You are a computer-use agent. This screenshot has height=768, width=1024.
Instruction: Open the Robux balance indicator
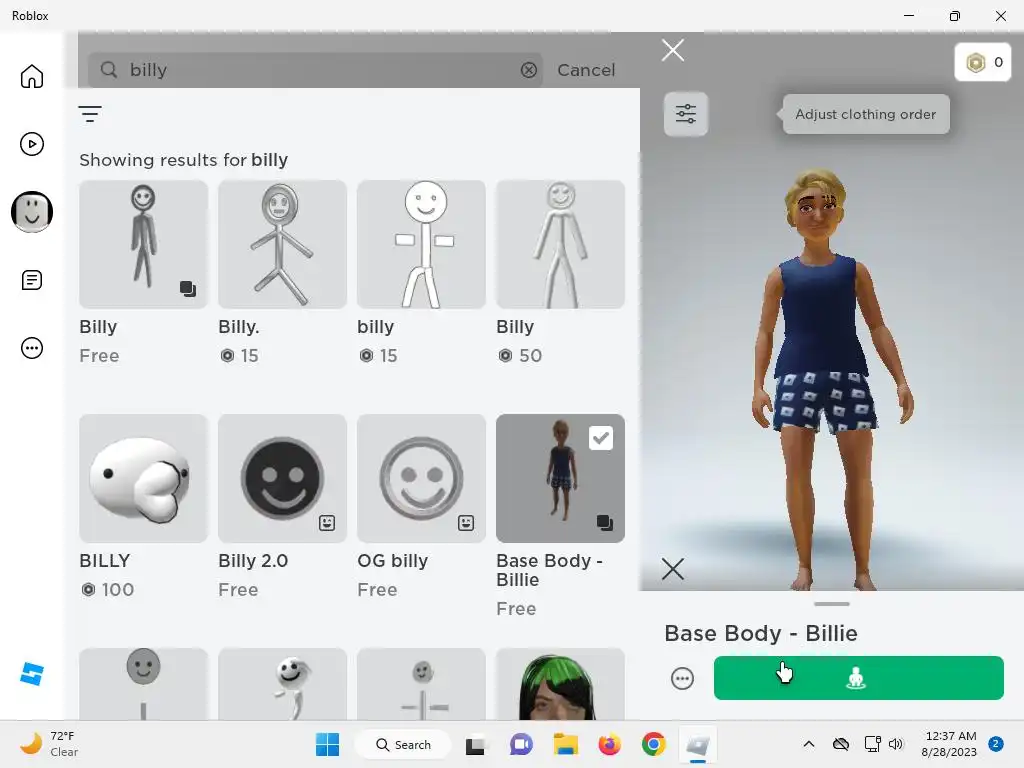[983, 63]
